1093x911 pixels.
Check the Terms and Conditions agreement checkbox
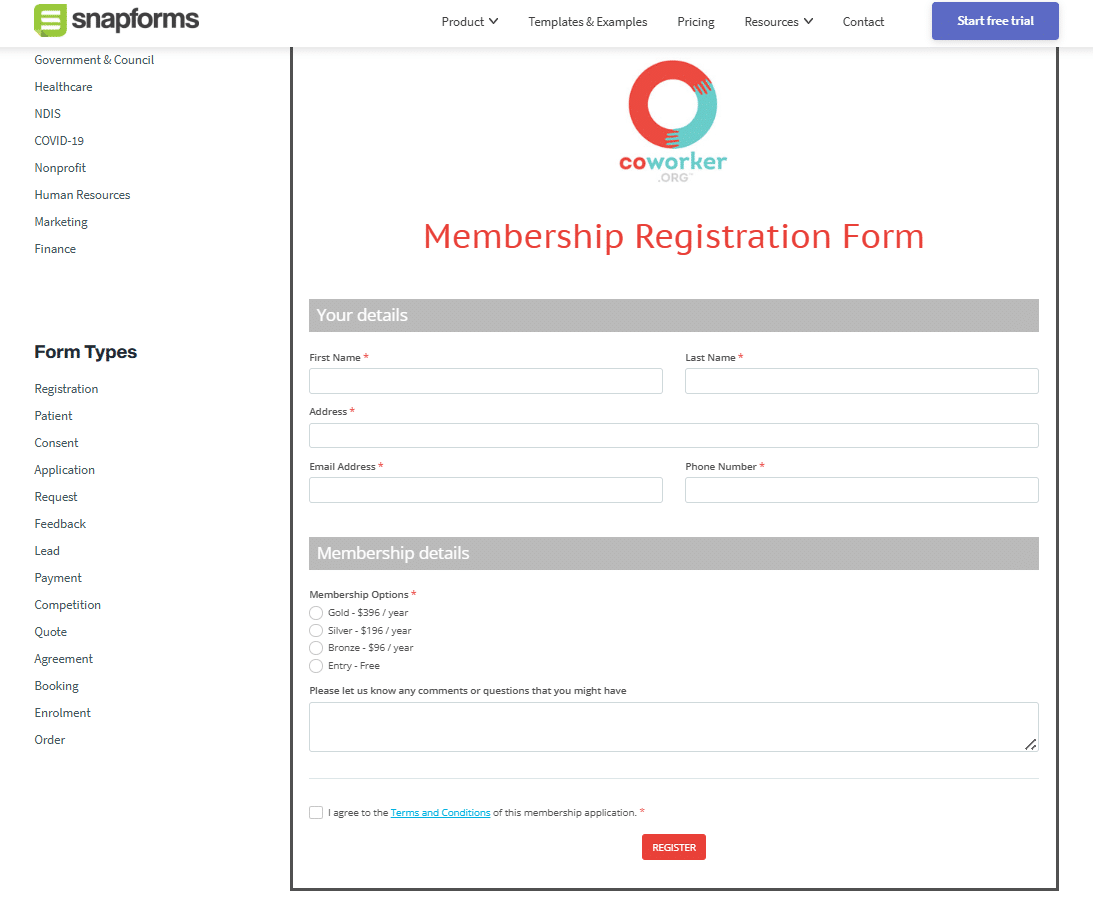pyautogui.click(x=316, y=812)
